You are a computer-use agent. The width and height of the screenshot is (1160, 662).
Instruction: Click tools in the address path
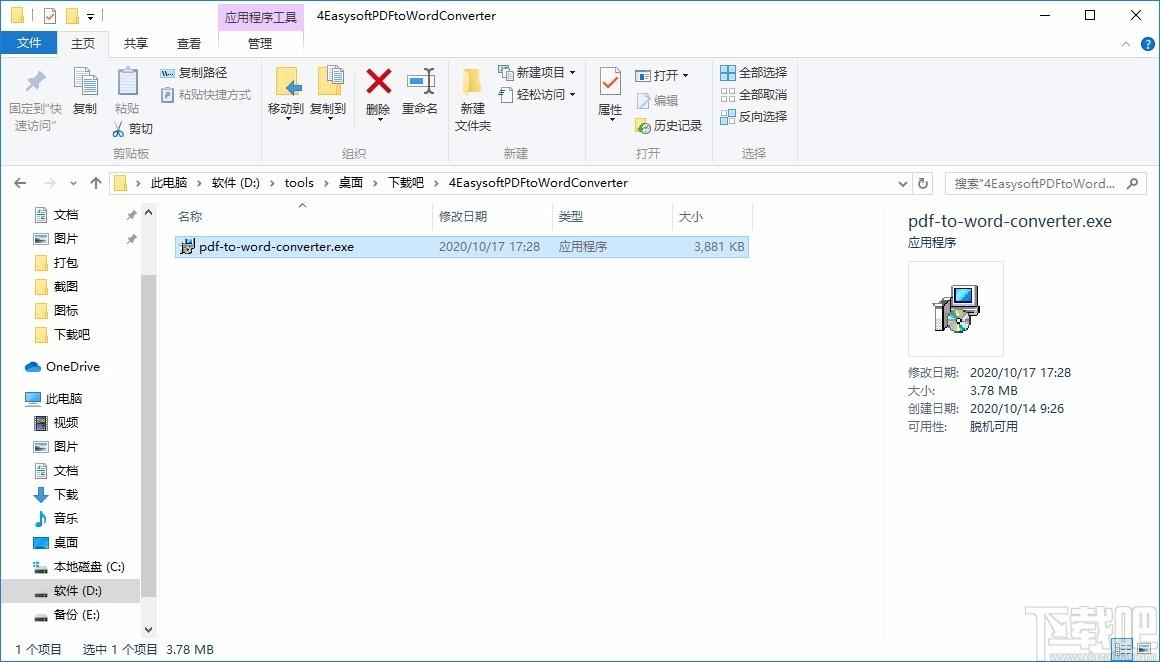pos(299,183)
